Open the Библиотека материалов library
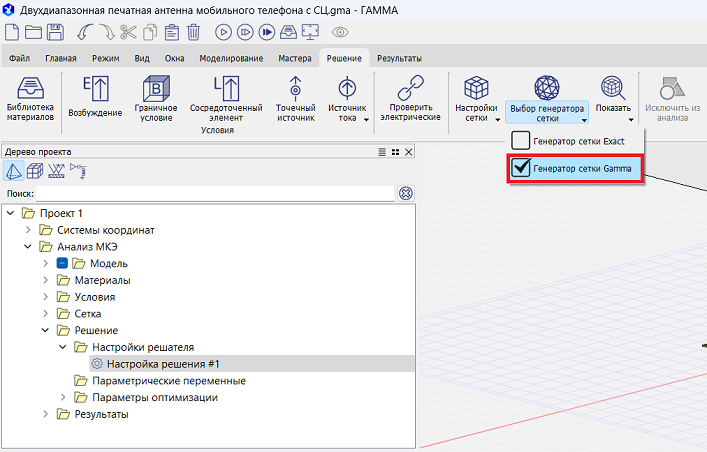This screenshot has height=452, width=707. (30, 98)
